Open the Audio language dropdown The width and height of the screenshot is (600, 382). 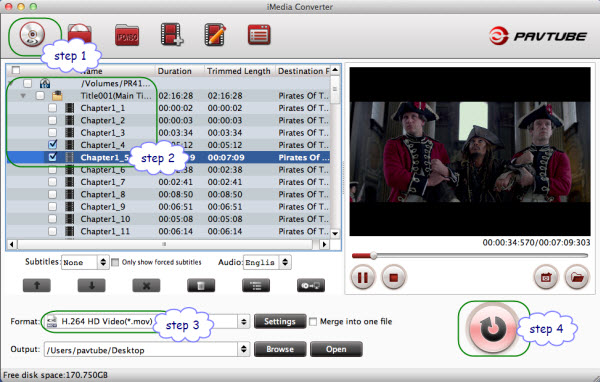(x=267, y=262)
